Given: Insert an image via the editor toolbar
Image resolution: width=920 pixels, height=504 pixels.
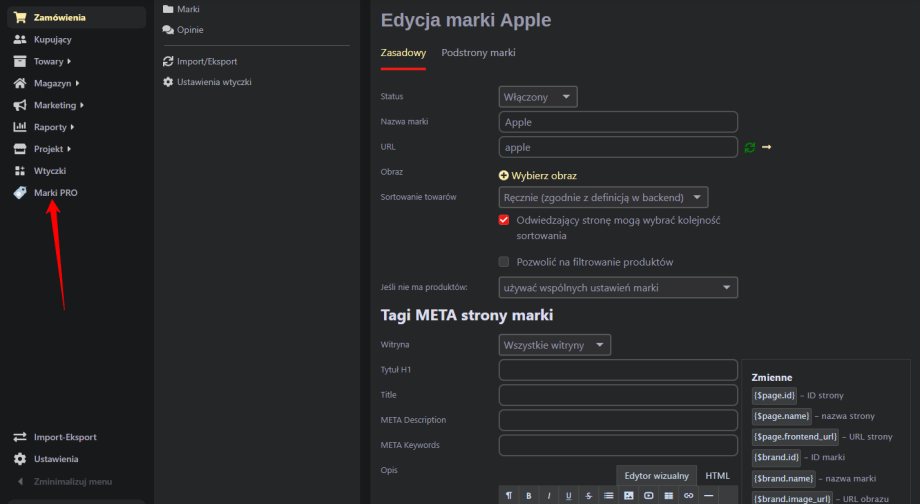Looking at the screenshot, I should (x=629, y=496).
